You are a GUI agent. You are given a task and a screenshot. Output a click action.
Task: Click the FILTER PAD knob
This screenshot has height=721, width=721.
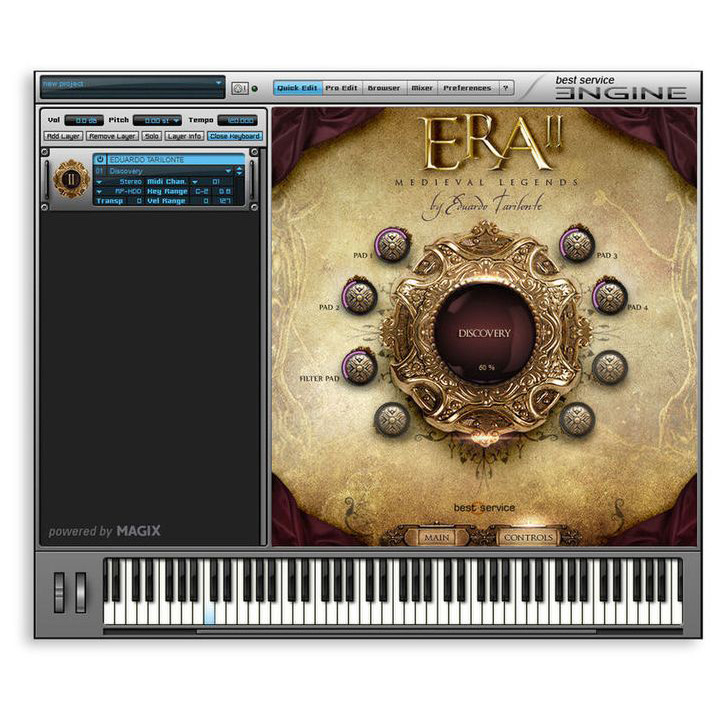point(360,367)
